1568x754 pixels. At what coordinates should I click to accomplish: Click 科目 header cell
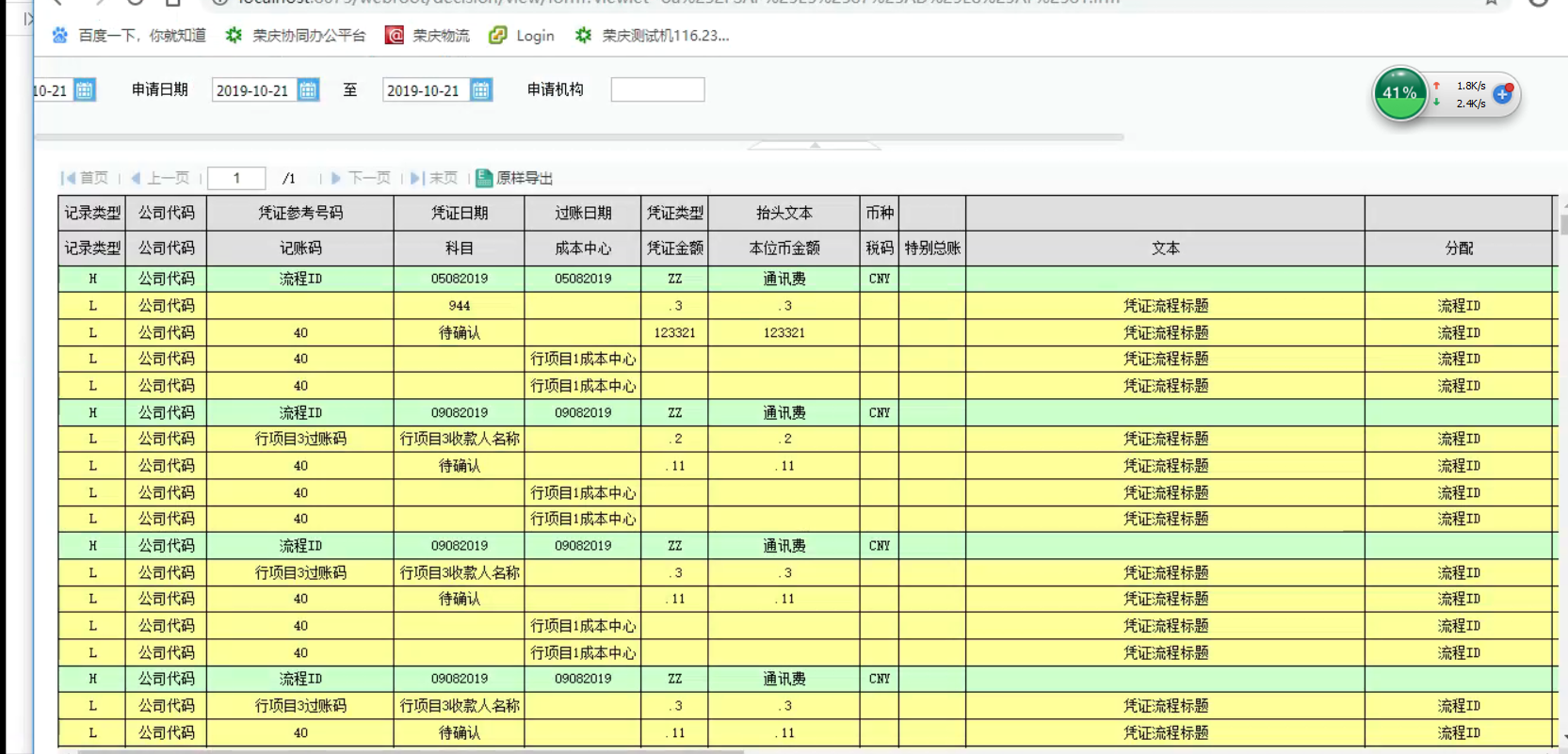point(460,249)
